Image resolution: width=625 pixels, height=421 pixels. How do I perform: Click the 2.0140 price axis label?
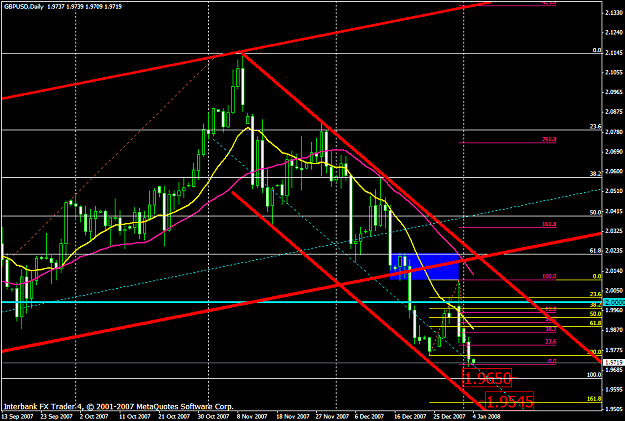(x=614, y=271)
